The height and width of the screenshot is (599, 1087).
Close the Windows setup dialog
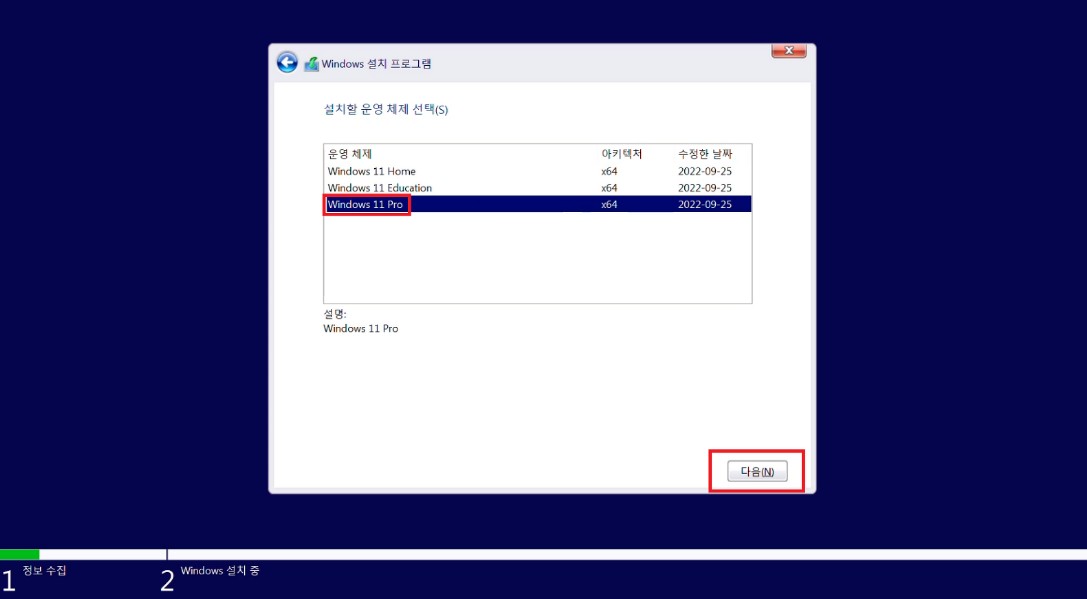click(789, 51)
